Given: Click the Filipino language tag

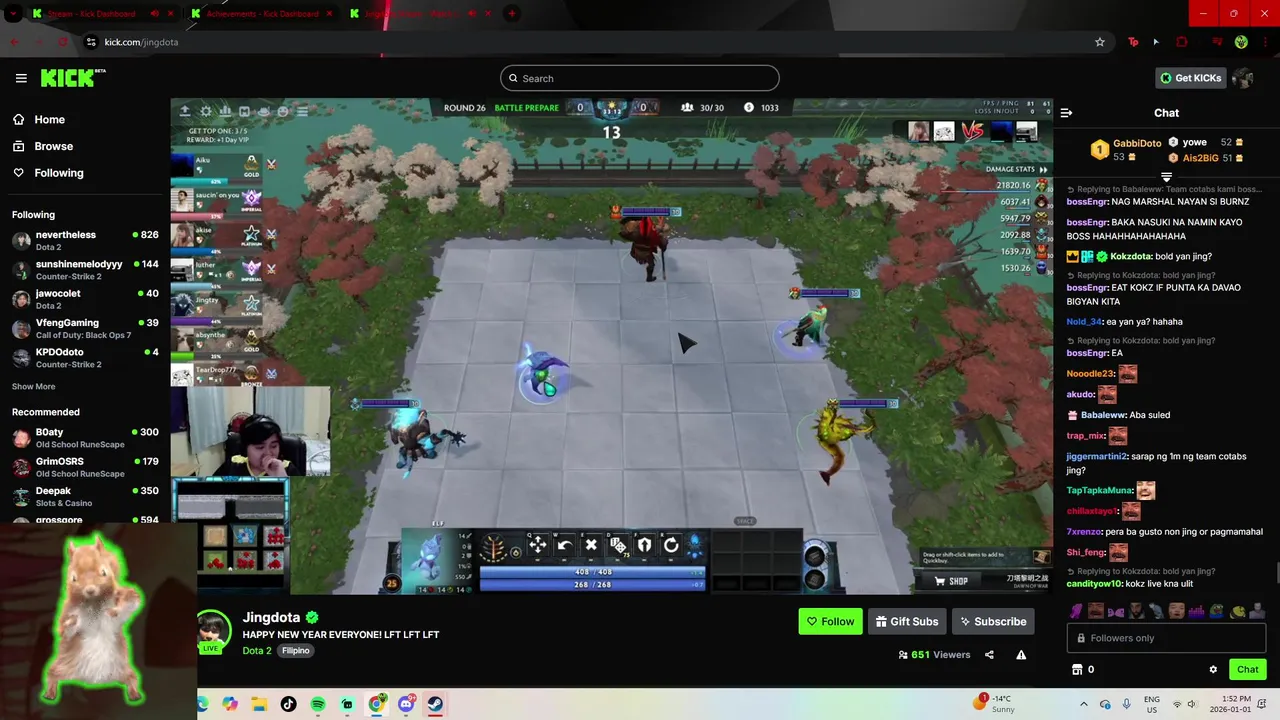Looking at the screenshot, I should click(x=295, y=650).
